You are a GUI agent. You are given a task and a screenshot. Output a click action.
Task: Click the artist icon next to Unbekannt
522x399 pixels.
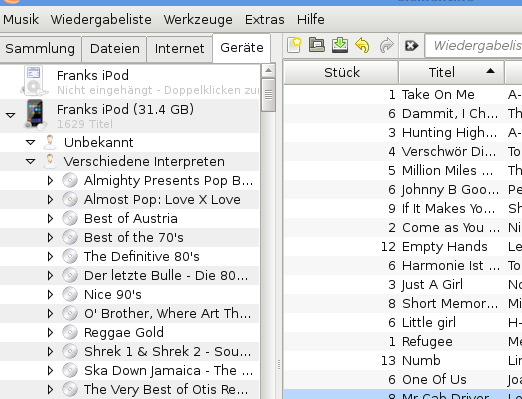(50, 142)
